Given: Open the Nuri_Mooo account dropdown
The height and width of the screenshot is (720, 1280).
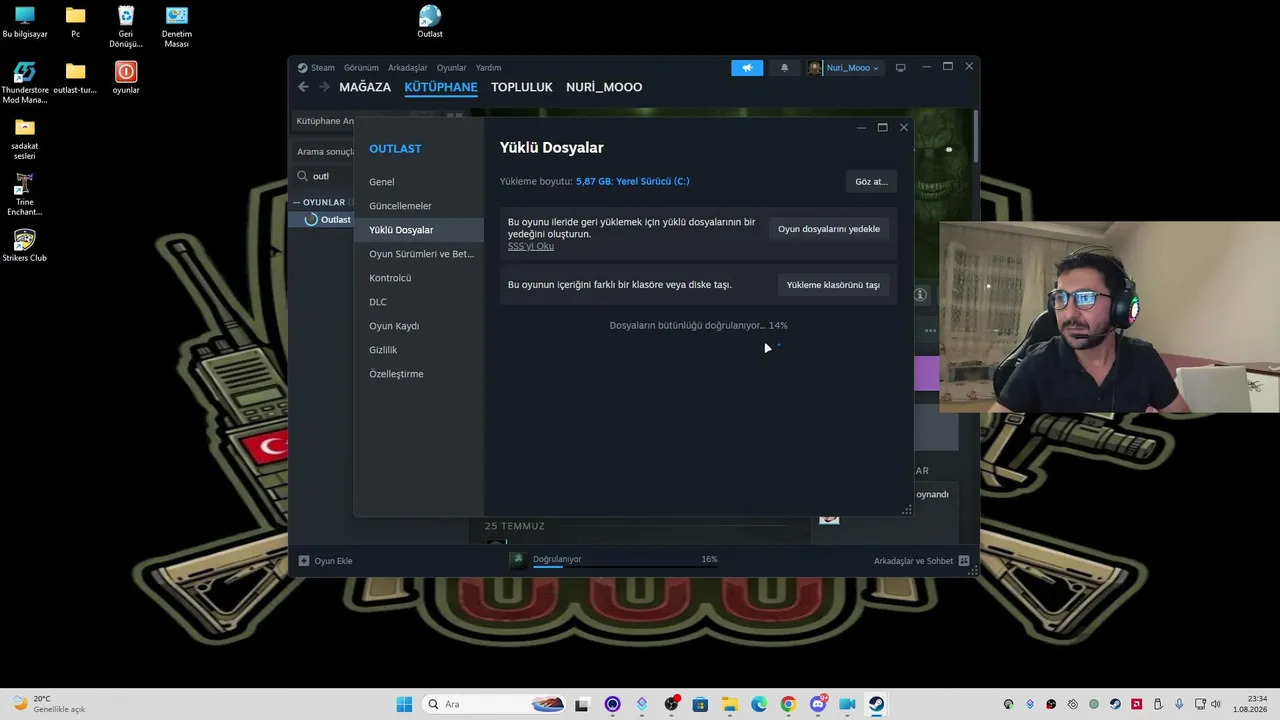Looking at the screenshot, I should pyautogui.click(x=844, y=68).
